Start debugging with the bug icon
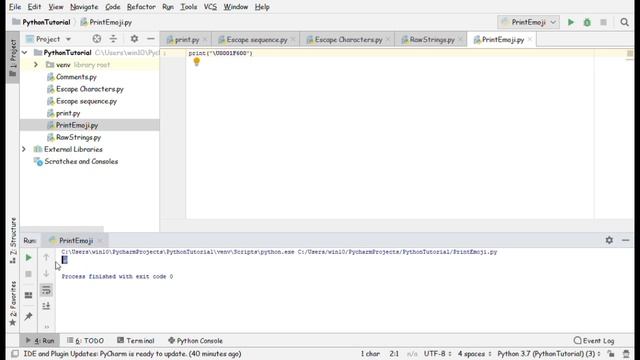This screenshot has width=640, height=360. point(587,22)
